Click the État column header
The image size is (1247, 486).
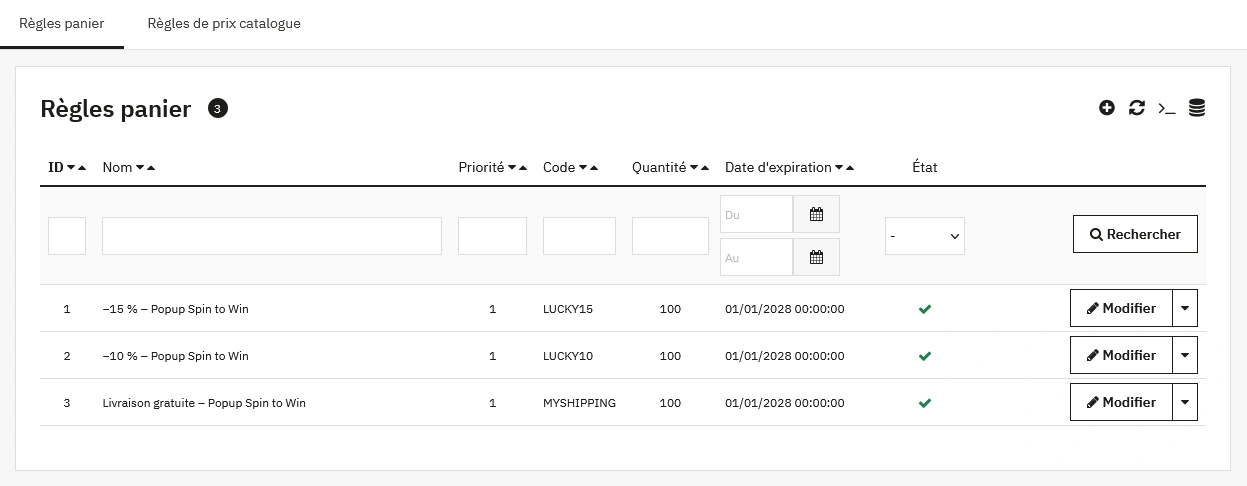click(925, 168)
